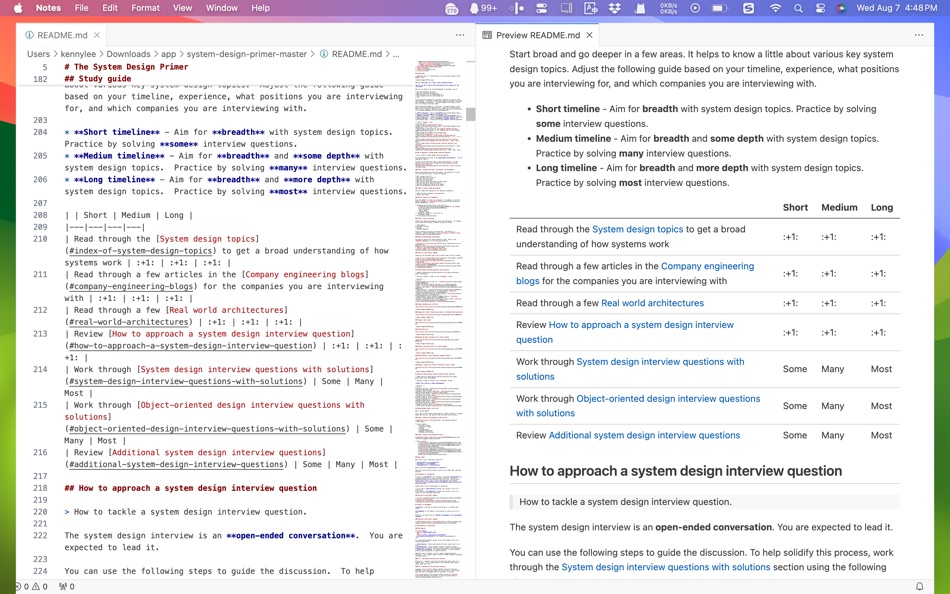This screenshot has height=594, width=950.
Task: Click the app breadcrumb segment
Action: click(x=168, y=54)
